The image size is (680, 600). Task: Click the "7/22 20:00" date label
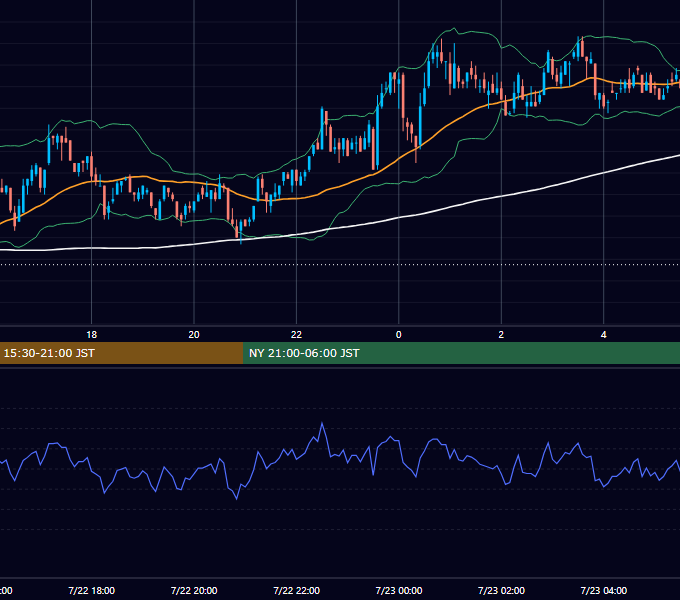(x=194, y=590)
